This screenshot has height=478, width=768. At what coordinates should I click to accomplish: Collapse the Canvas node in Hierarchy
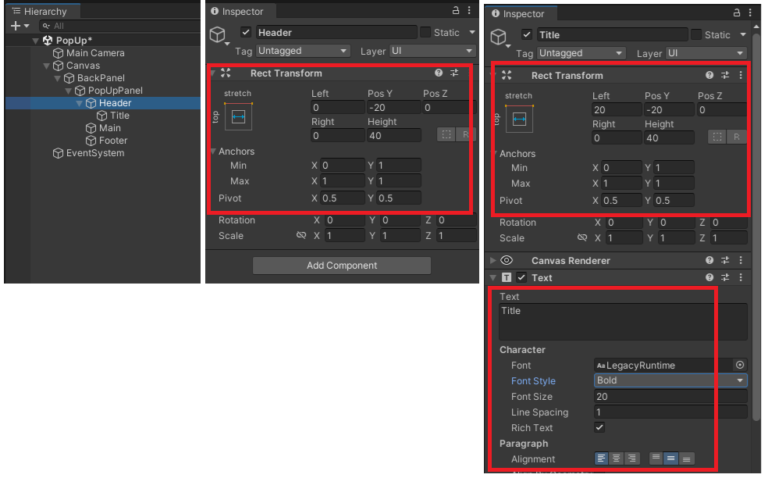point(47,66)
